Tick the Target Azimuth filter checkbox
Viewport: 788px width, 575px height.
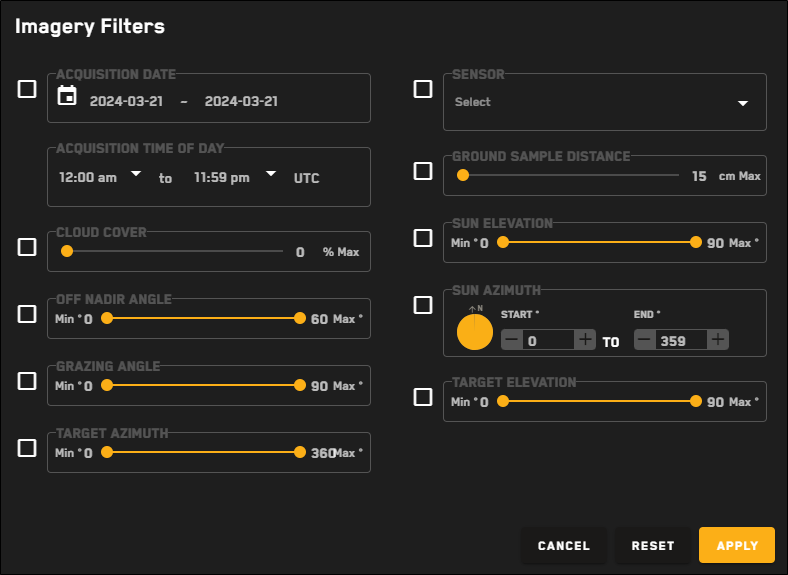click(27, 447)
